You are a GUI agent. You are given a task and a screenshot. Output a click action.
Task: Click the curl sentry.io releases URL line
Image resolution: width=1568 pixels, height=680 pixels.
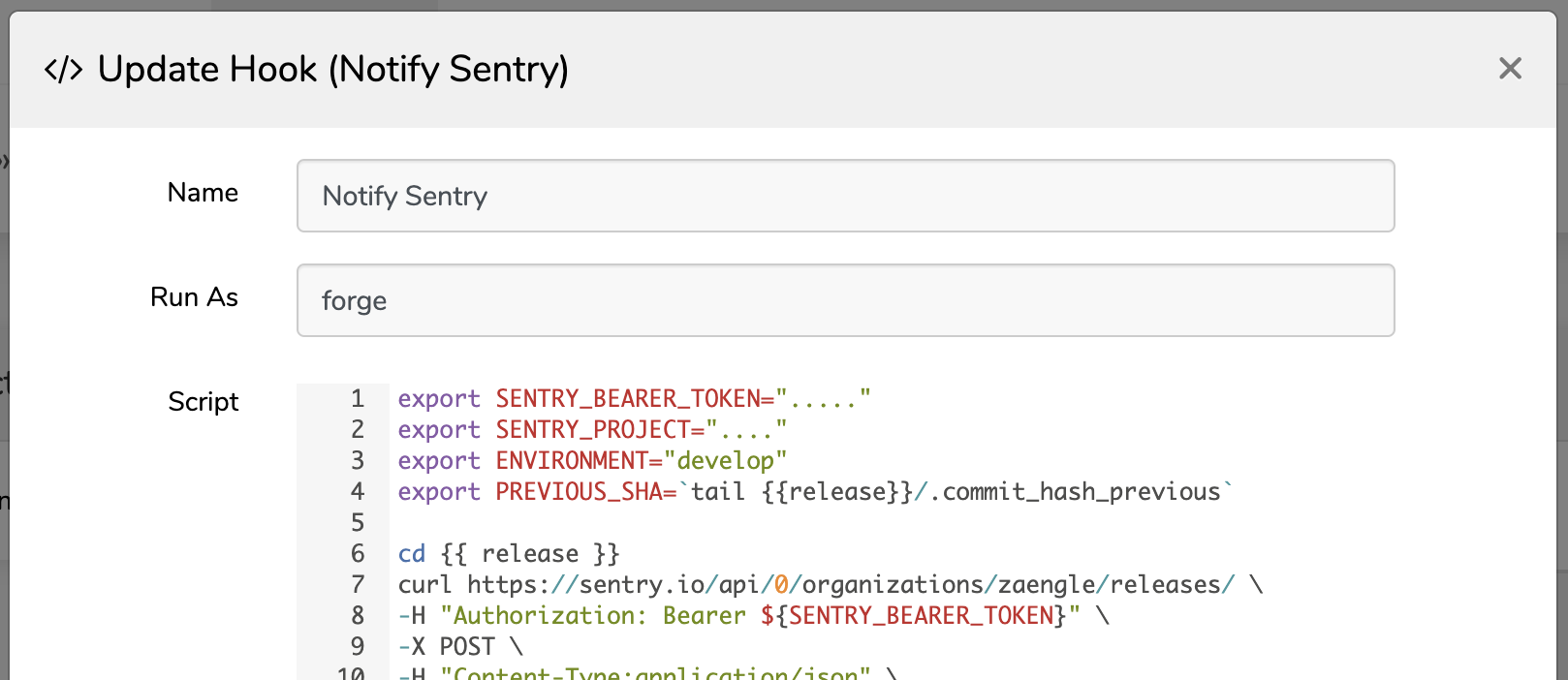831,584
